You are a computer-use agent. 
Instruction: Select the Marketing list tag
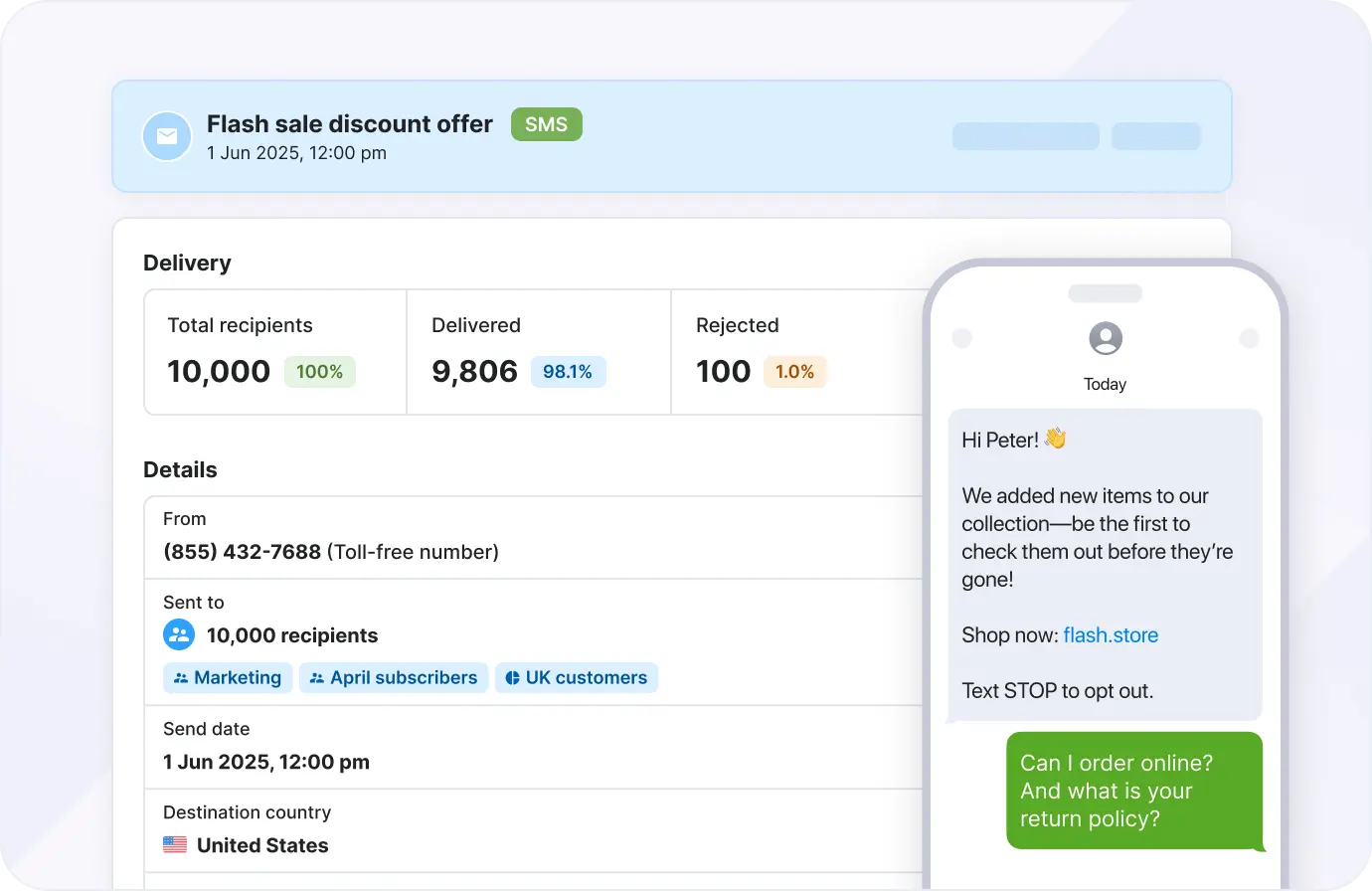228,678
